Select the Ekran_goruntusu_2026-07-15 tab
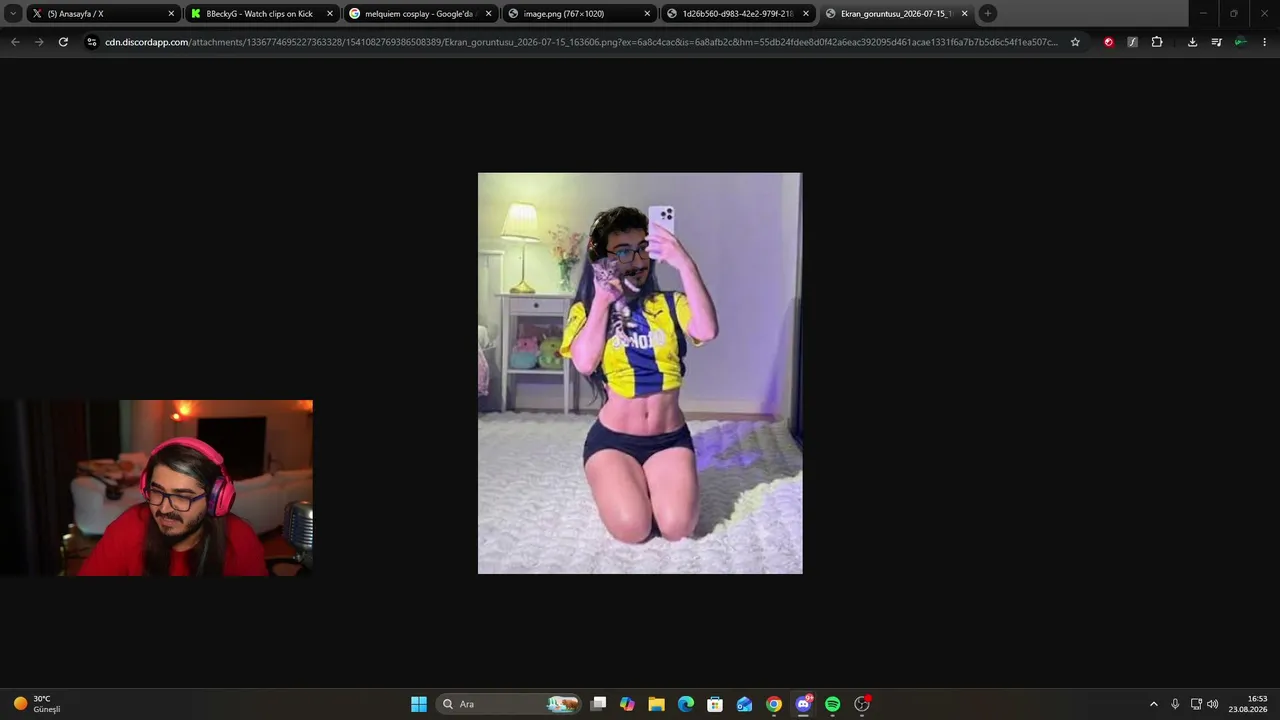Viewport: 1280px width, 720px height. [897, 14]
